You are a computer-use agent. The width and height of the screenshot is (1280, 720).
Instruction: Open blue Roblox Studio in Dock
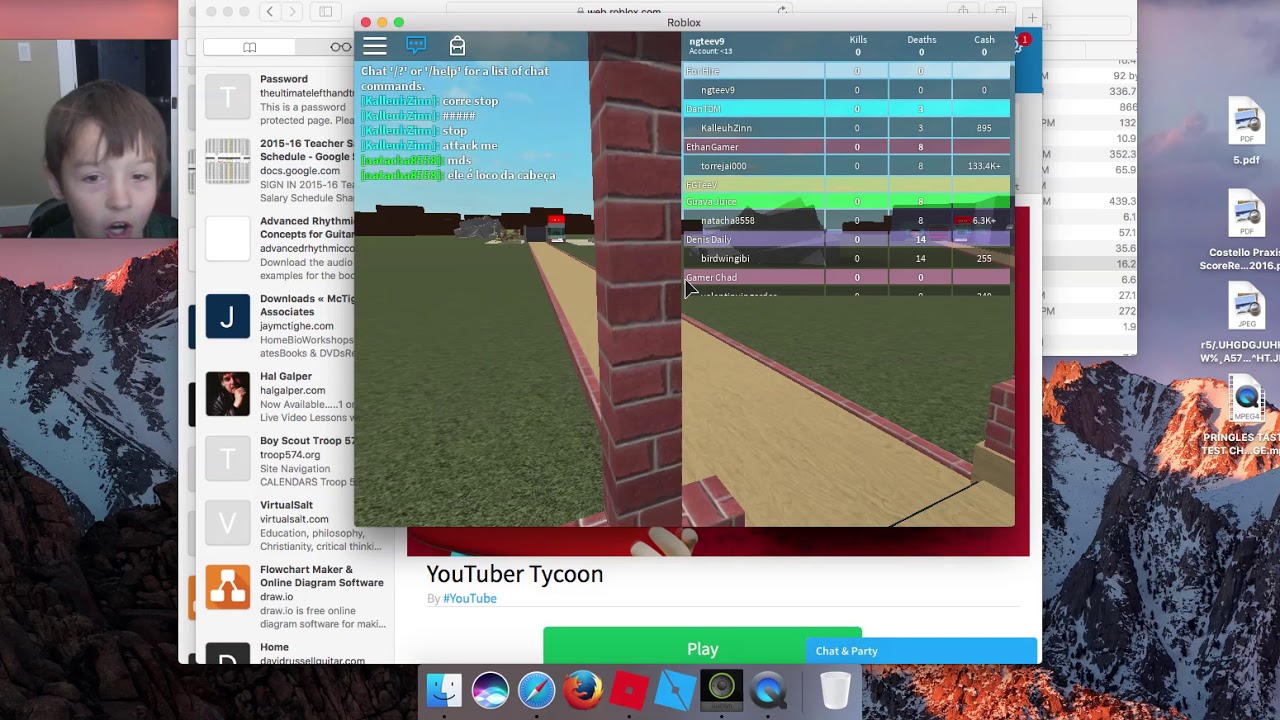click(x=676, y=690)
